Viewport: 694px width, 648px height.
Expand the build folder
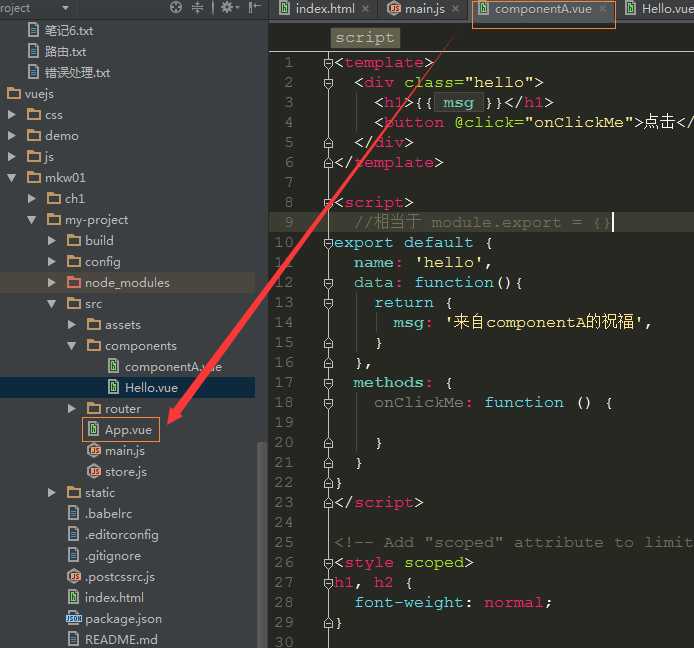point(52,240)
